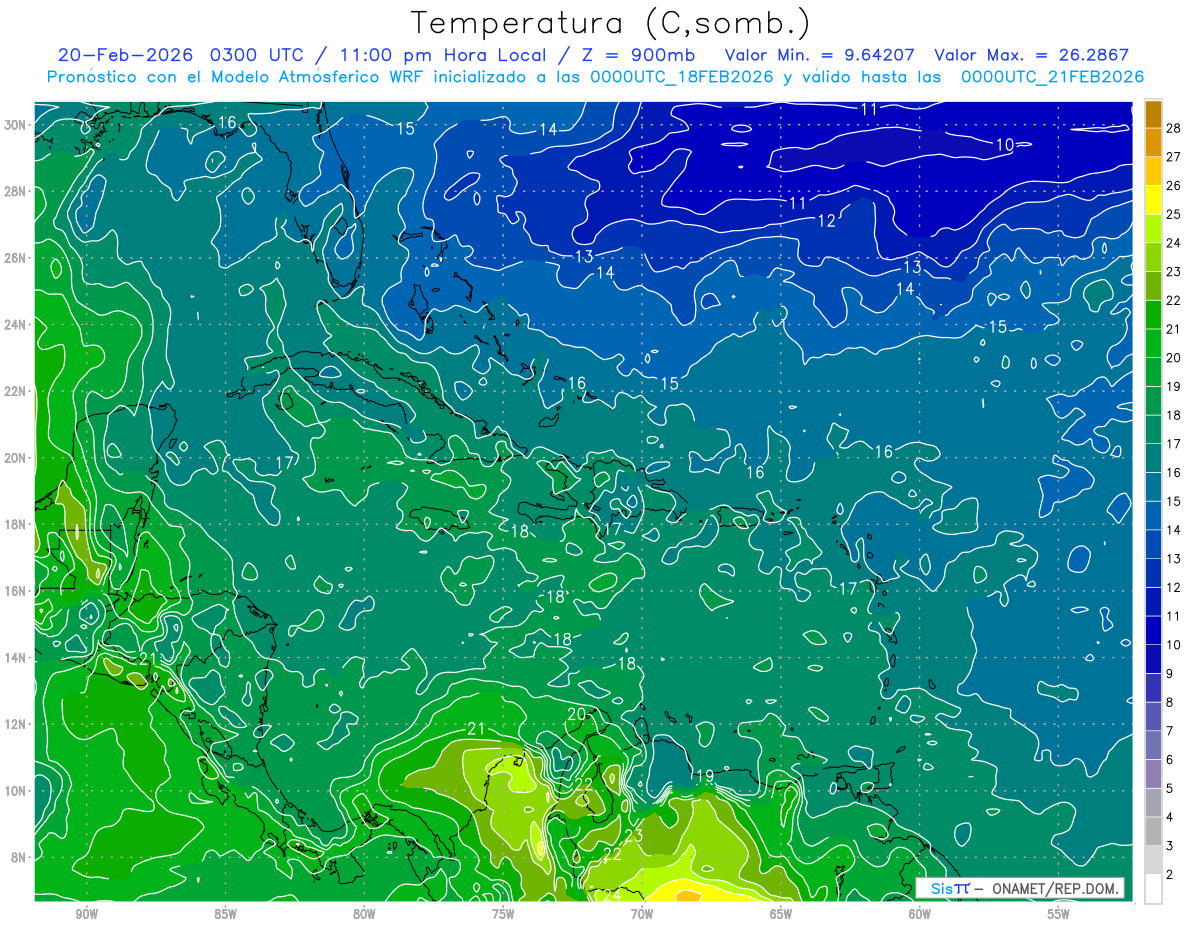Image resolution: width=1200 pixels, height=927 pixels.
Task: Click the '12N' latitude axis label
Action: (17, 724)
